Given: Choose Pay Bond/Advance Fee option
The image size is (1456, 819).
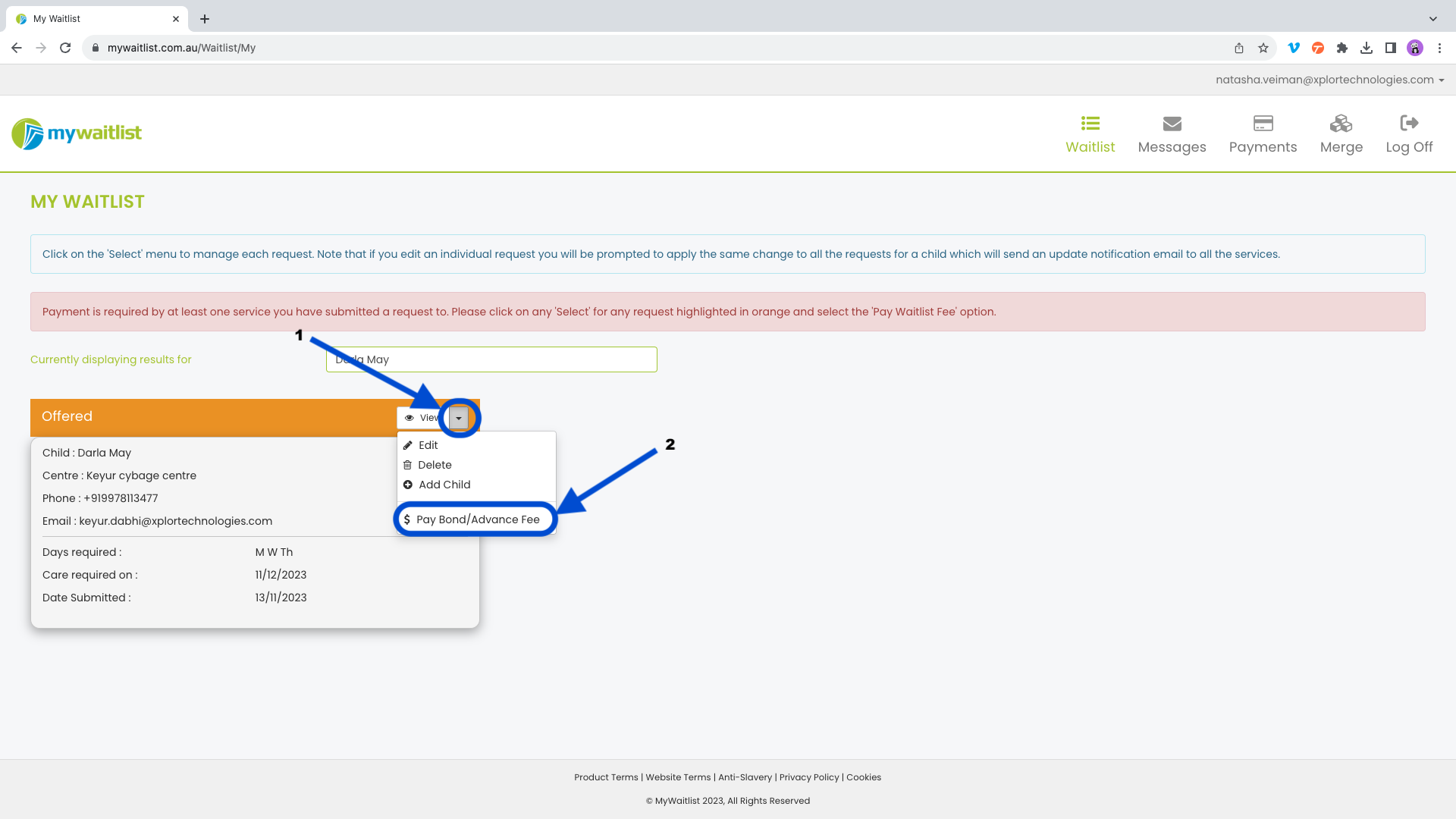Looking at the screenshot, I should (477, 519).
